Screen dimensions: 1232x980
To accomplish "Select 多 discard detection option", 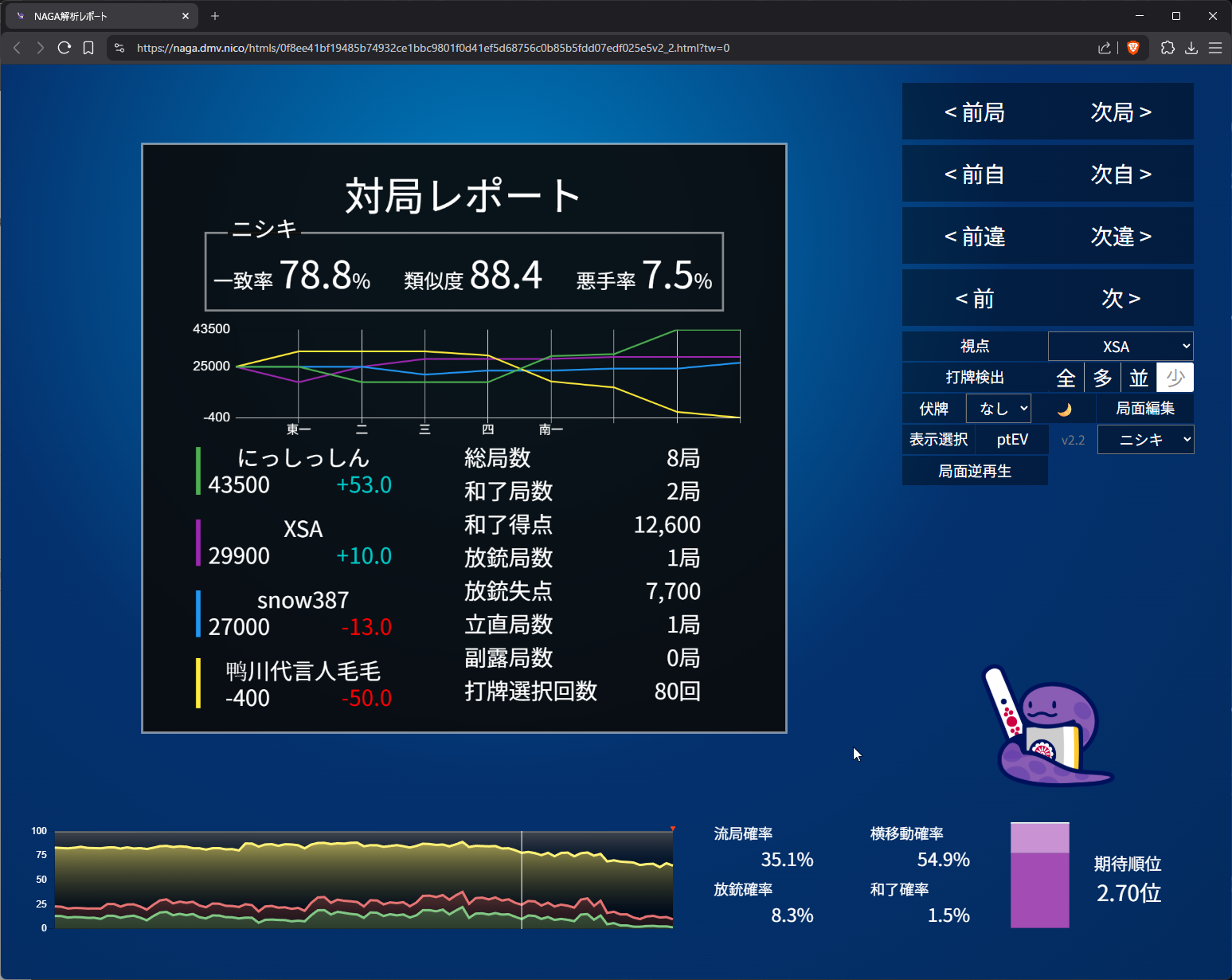I will (x=1102, y=378).
